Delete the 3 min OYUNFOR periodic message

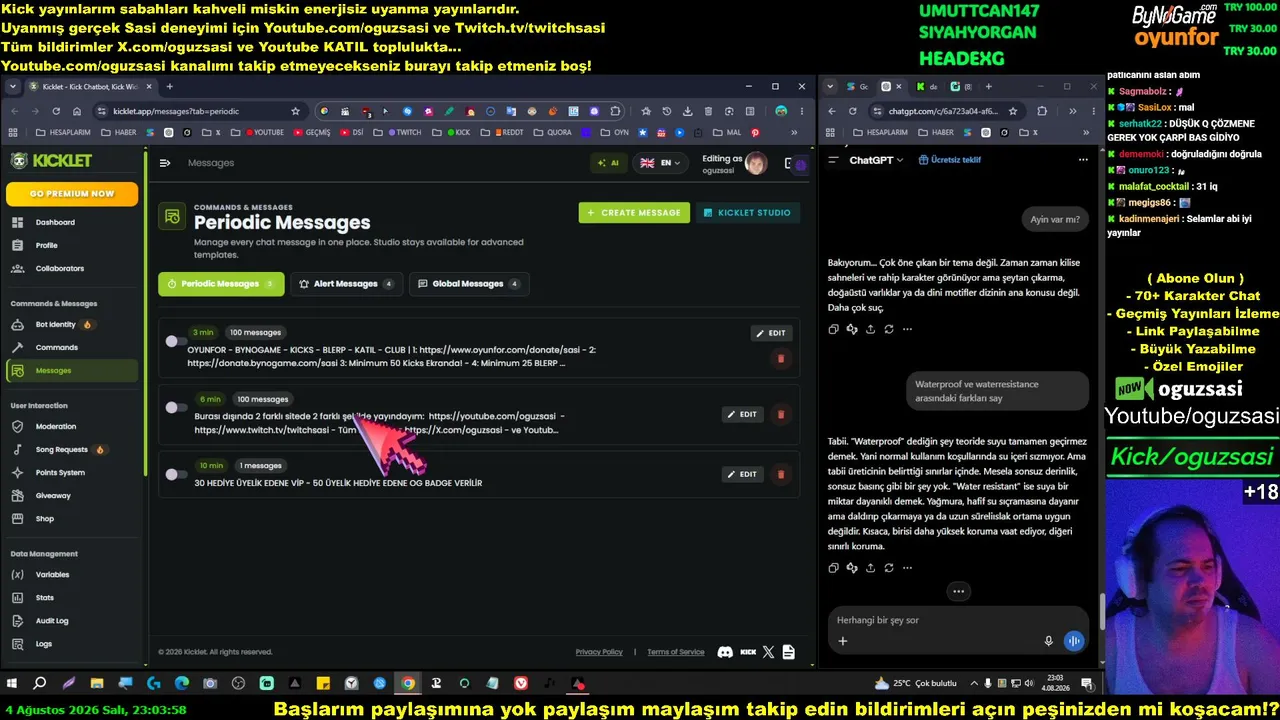pos(781,358)
